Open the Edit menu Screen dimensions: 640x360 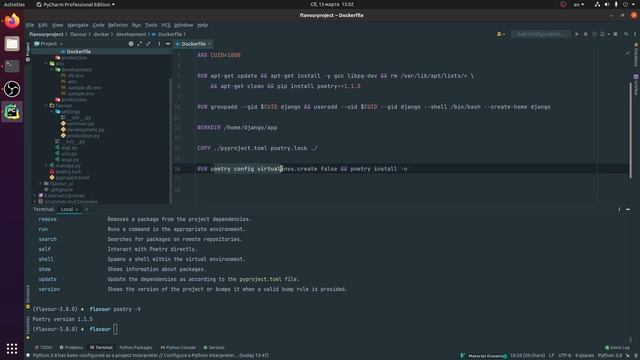[x=42, y=25]
